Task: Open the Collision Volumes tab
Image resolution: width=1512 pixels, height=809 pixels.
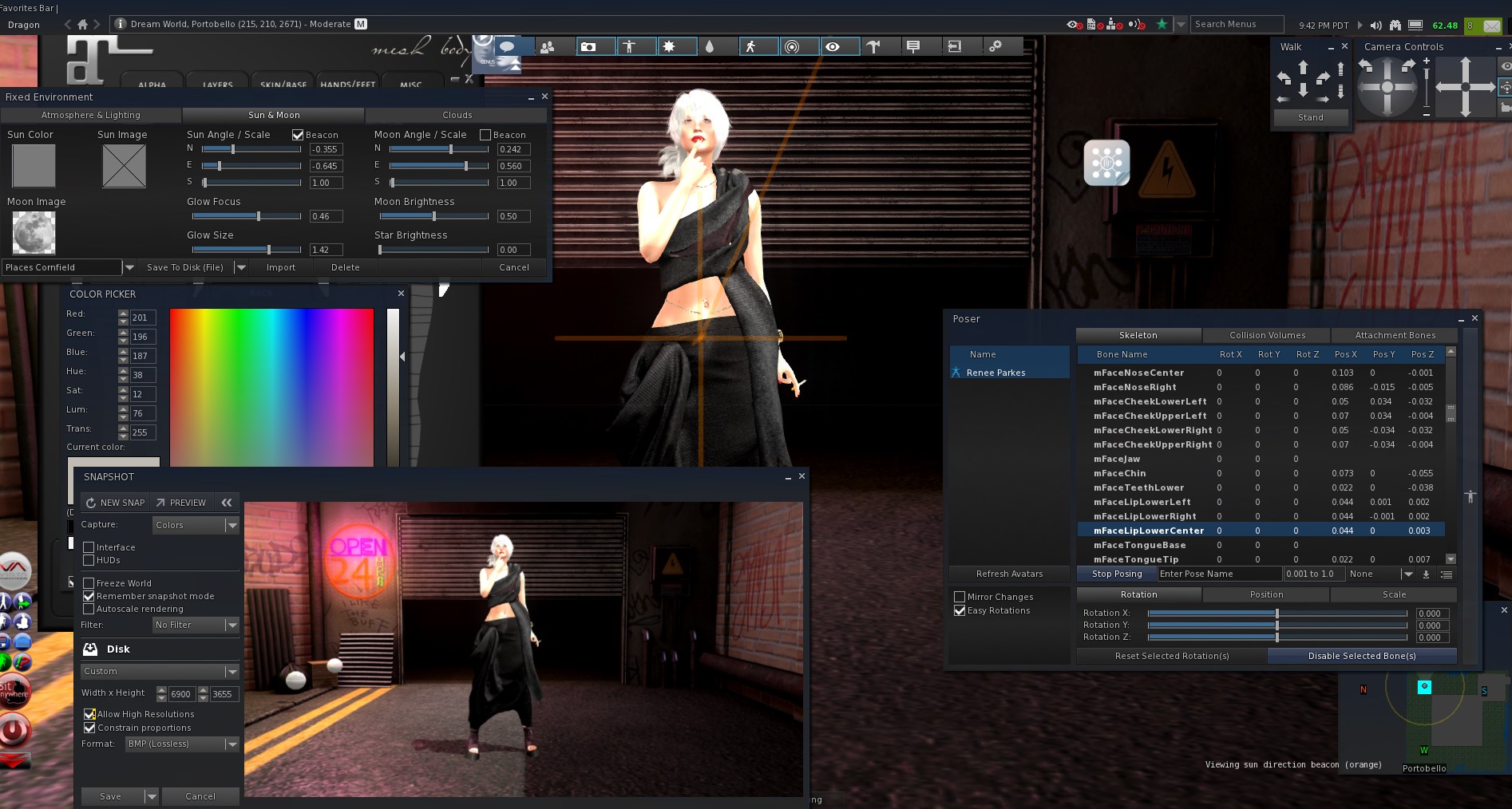Action: (1267, 335)
